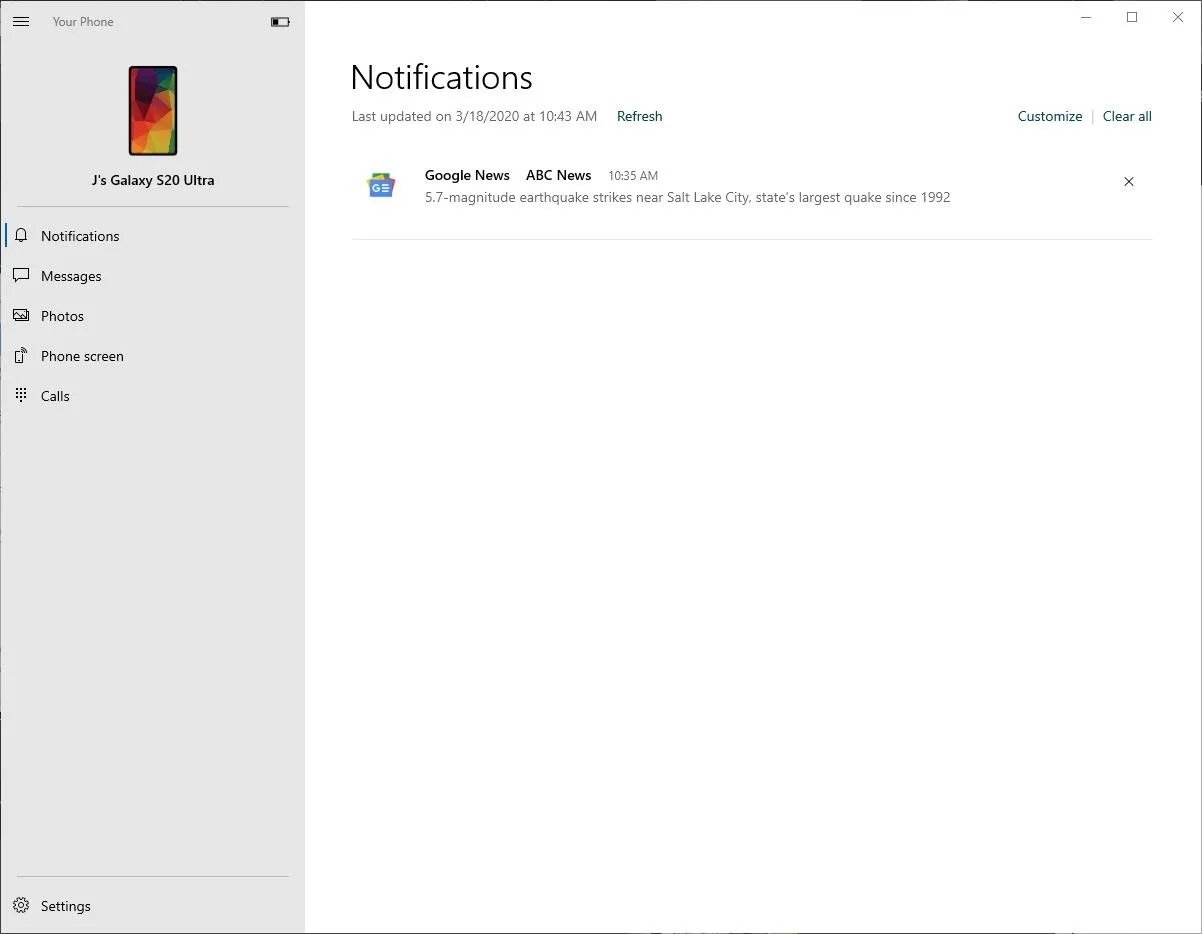Click the Last updated timestamp text
The width and height of the screenshot is (1202, 934).
pyautogui.click(x=474, y=116)
